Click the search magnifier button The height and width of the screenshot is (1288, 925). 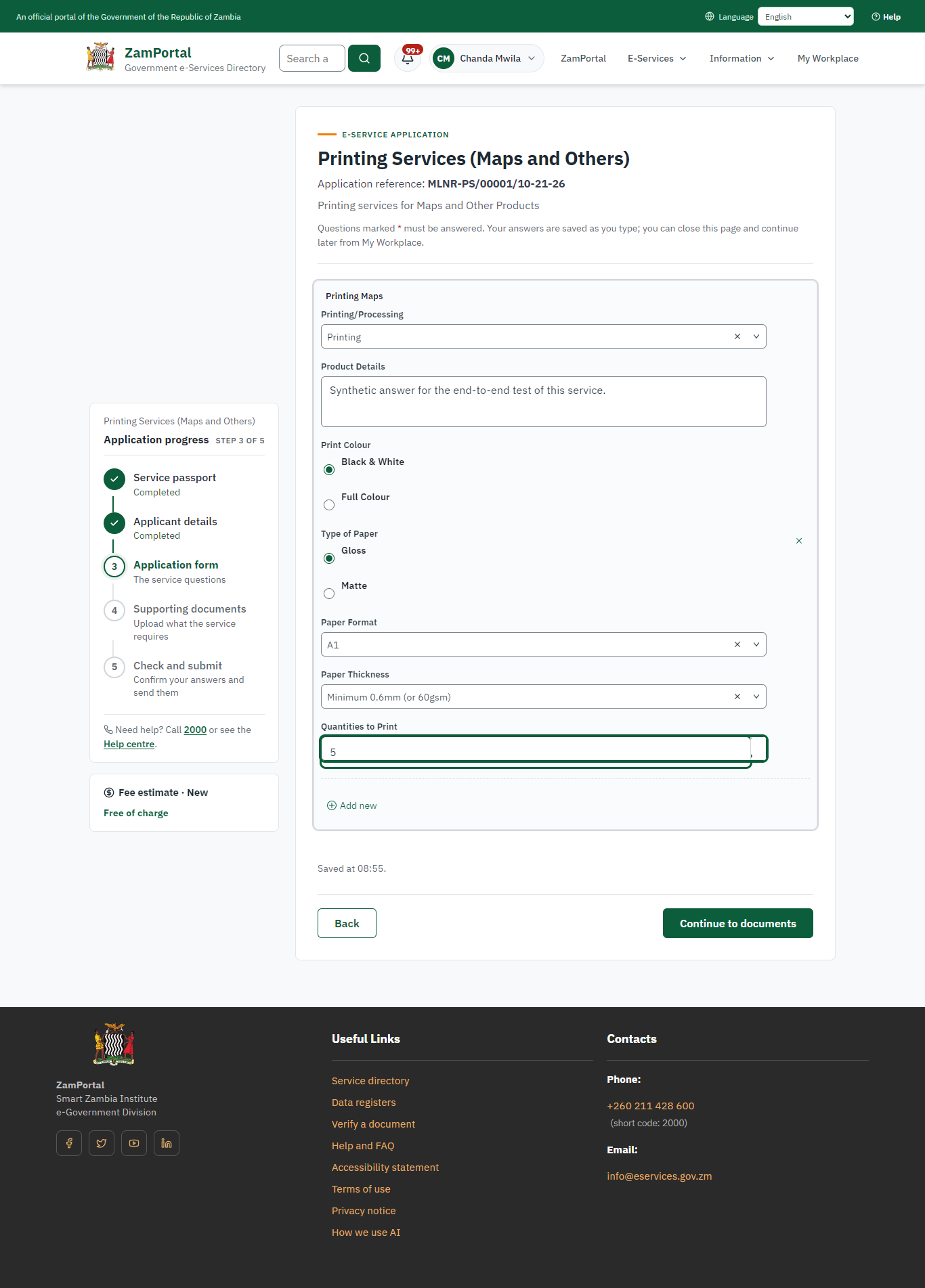(364, 58)
